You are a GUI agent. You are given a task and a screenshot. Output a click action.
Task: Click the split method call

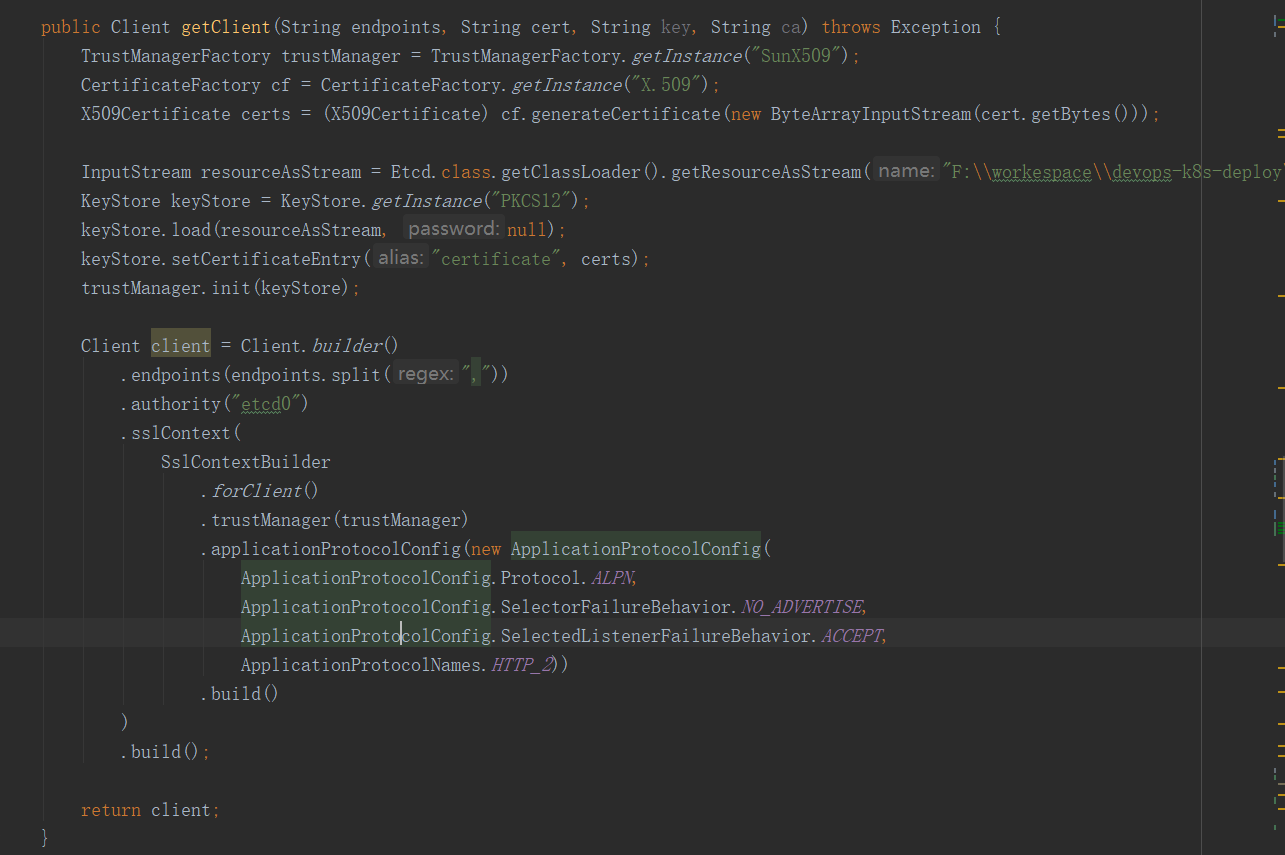coord(357,375)
